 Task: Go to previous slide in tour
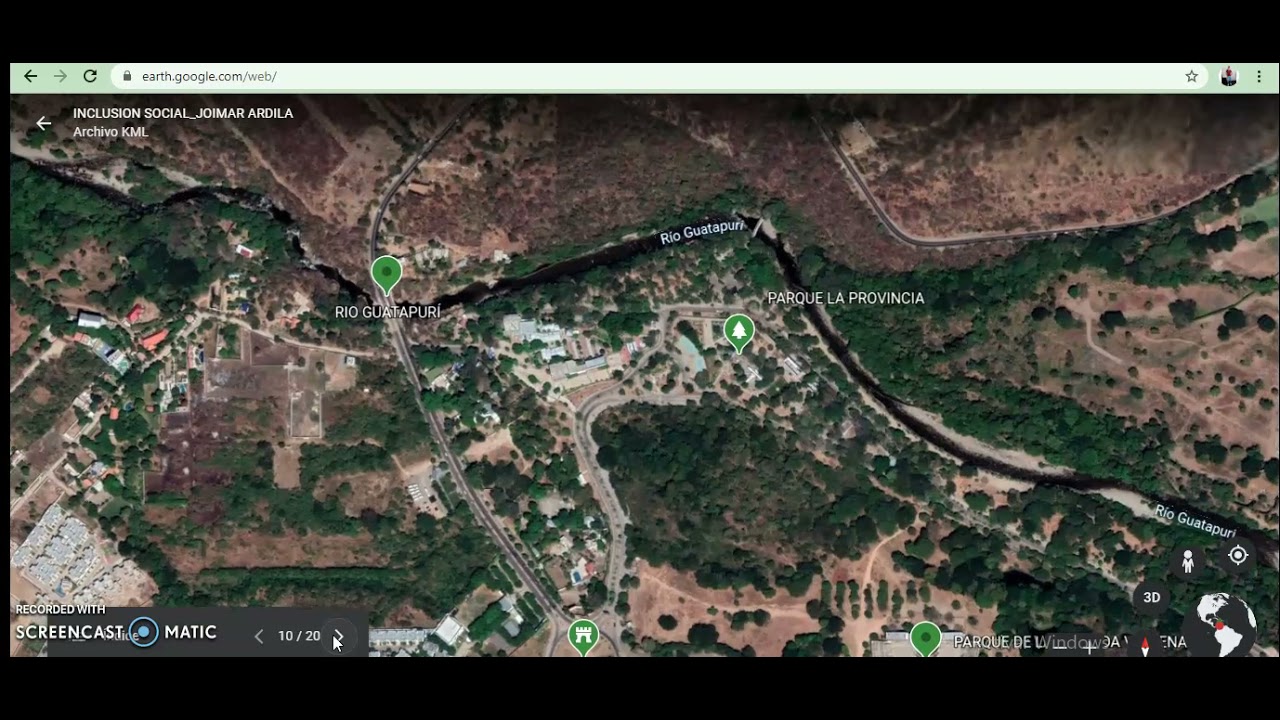(x=259, y=636)
